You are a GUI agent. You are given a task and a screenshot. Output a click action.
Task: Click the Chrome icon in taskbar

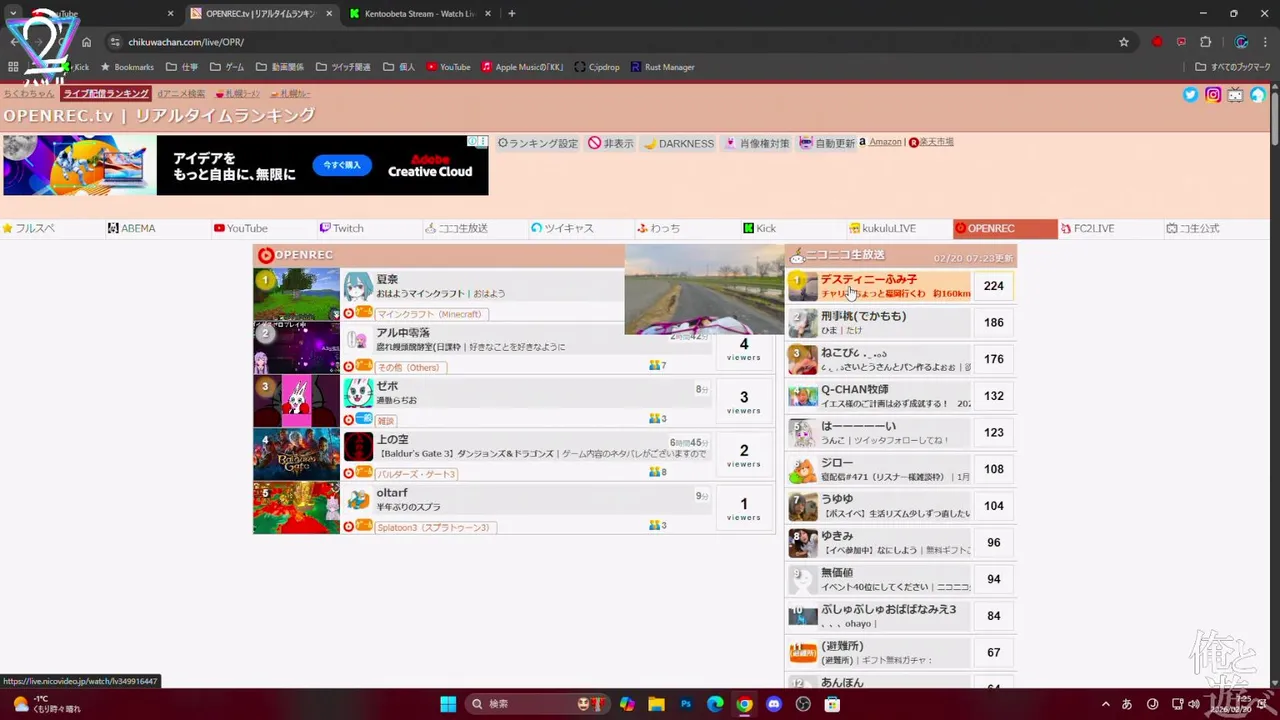(x=744, y=704)
